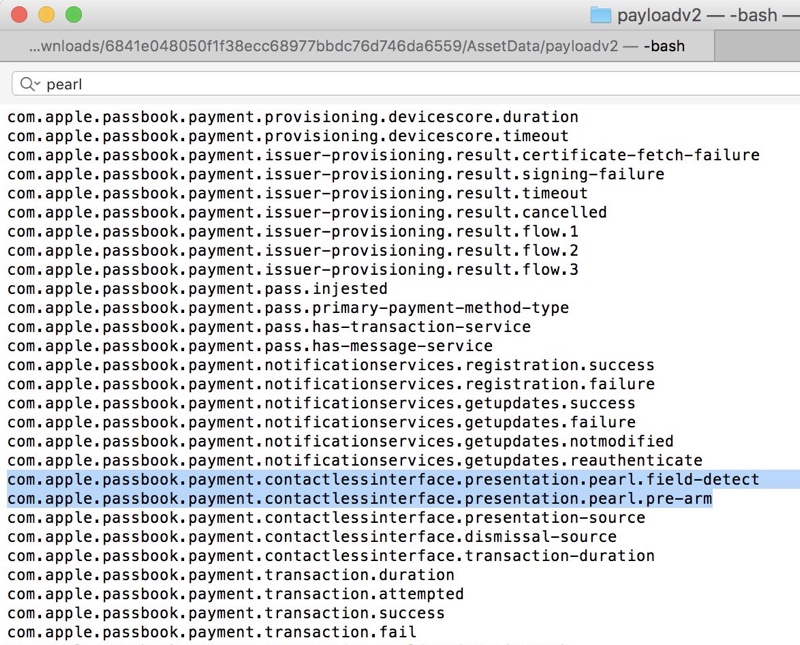800x645 pixels.
Task: Click line ending pass.injested
Action: coord(197,289)
